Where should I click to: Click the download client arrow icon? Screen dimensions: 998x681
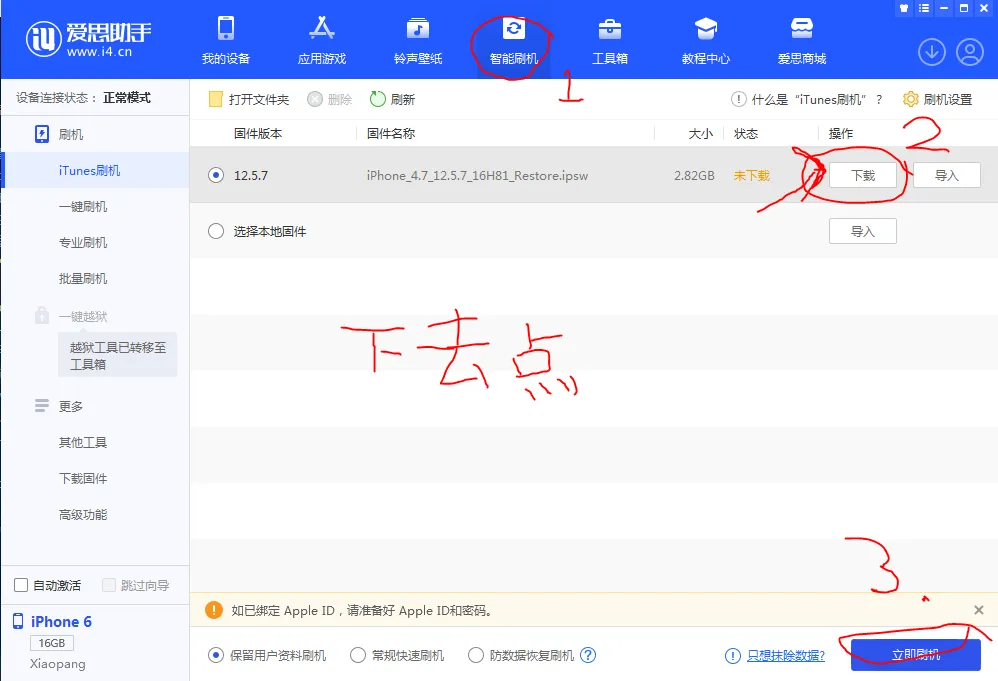coord(931,51)
